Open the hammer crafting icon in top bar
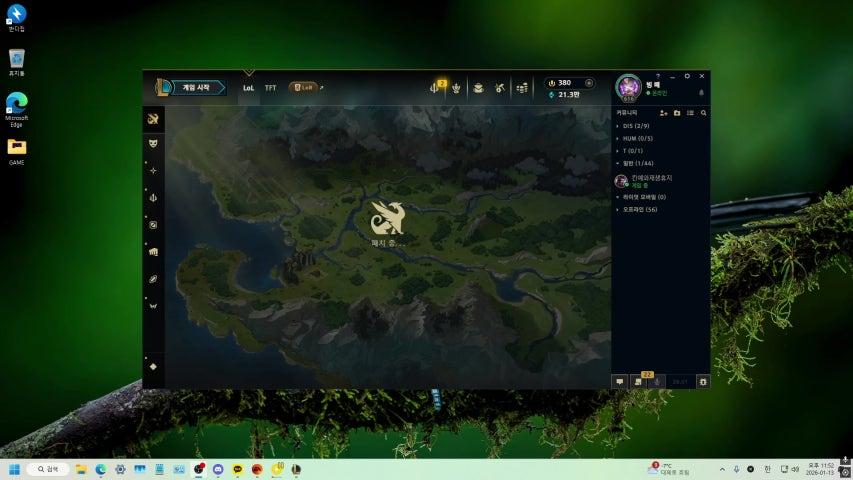This screenshot has width=853, height=480. coord(499,88)
